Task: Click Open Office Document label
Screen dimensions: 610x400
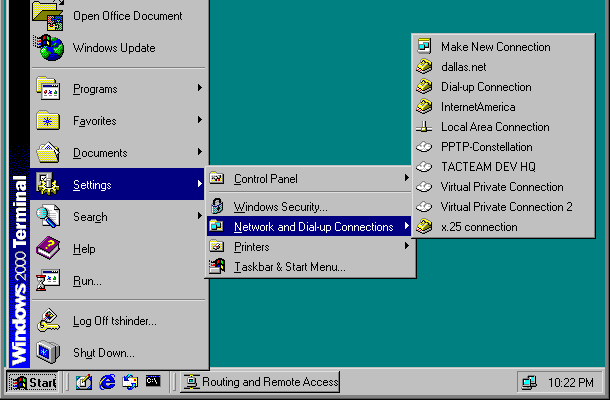Action: [x=128, y=16]
